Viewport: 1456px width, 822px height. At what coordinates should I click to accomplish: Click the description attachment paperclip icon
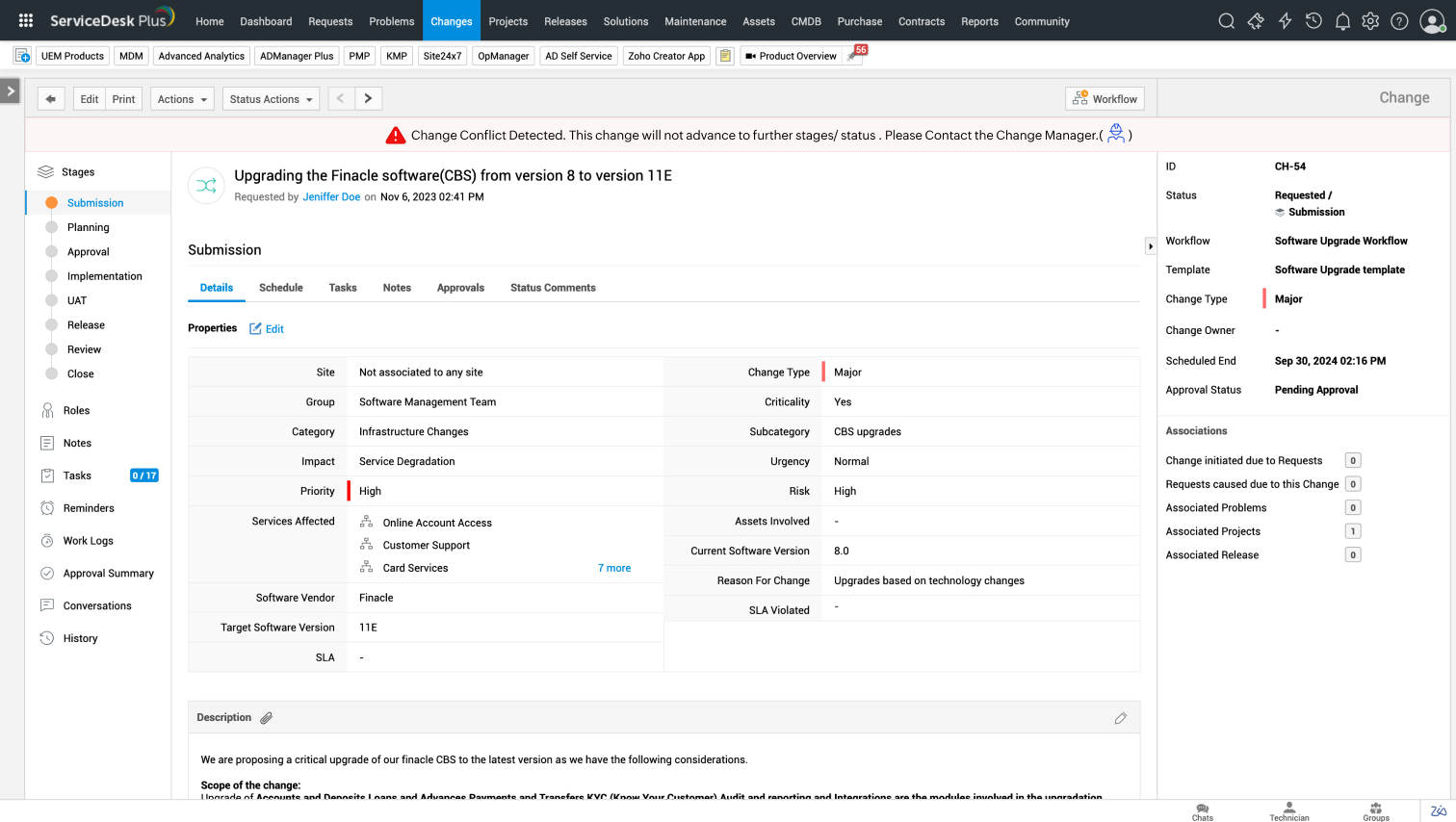267,718
